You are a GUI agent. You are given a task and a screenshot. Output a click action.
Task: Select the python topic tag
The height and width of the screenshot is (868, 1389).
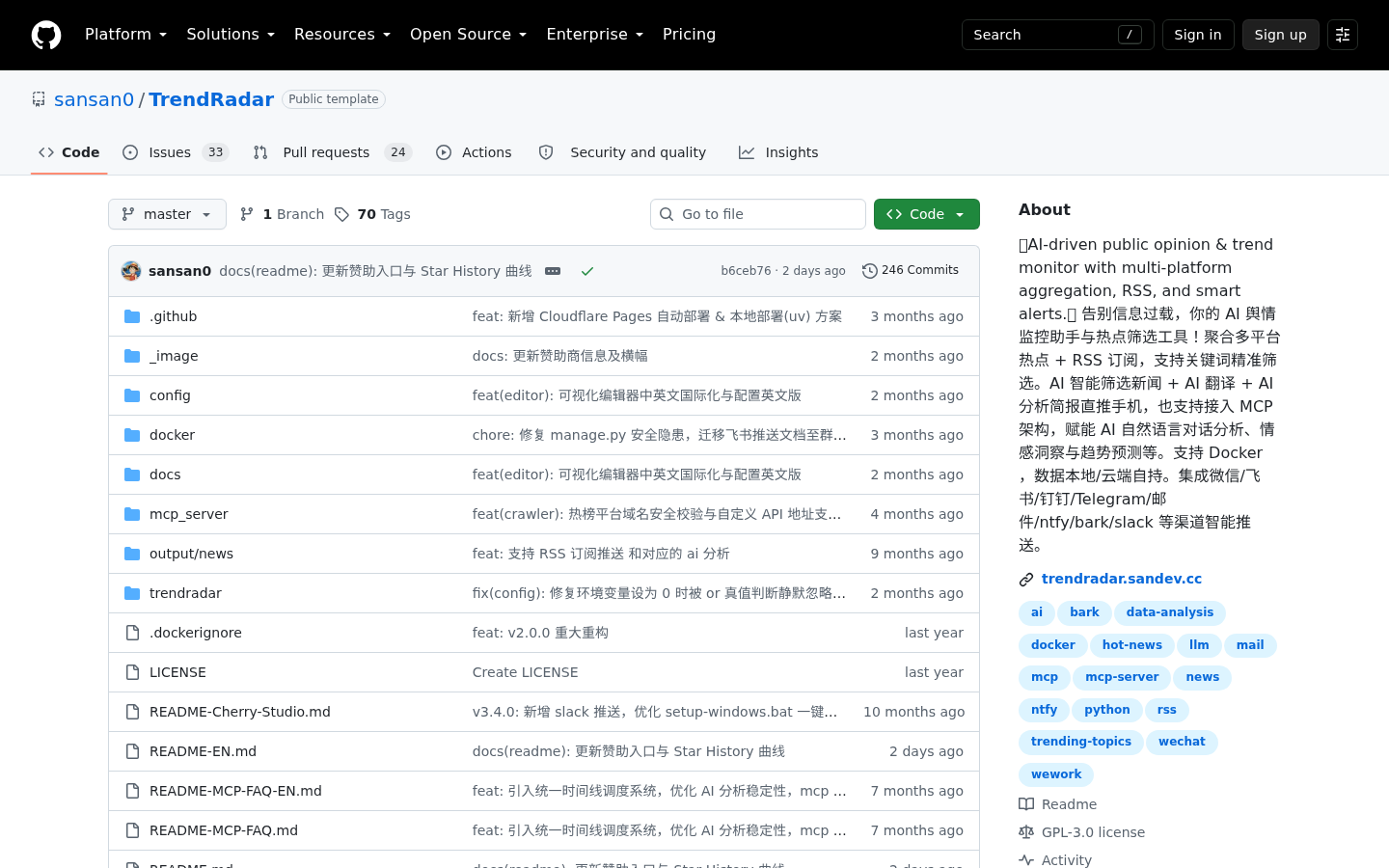(1107, 710)
